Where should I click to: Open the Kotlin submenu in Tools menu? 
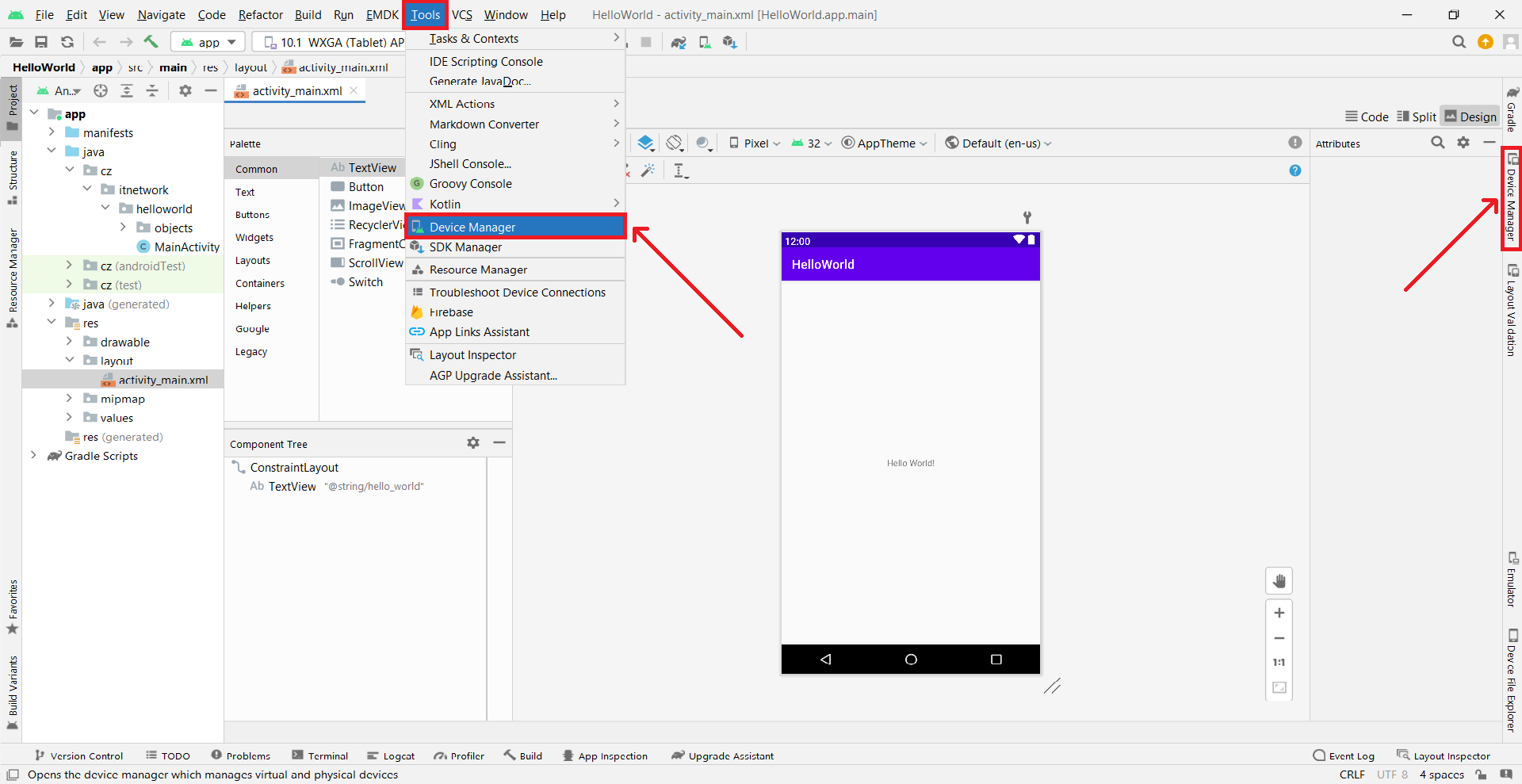pyautogui.click(x=515, y=205)
